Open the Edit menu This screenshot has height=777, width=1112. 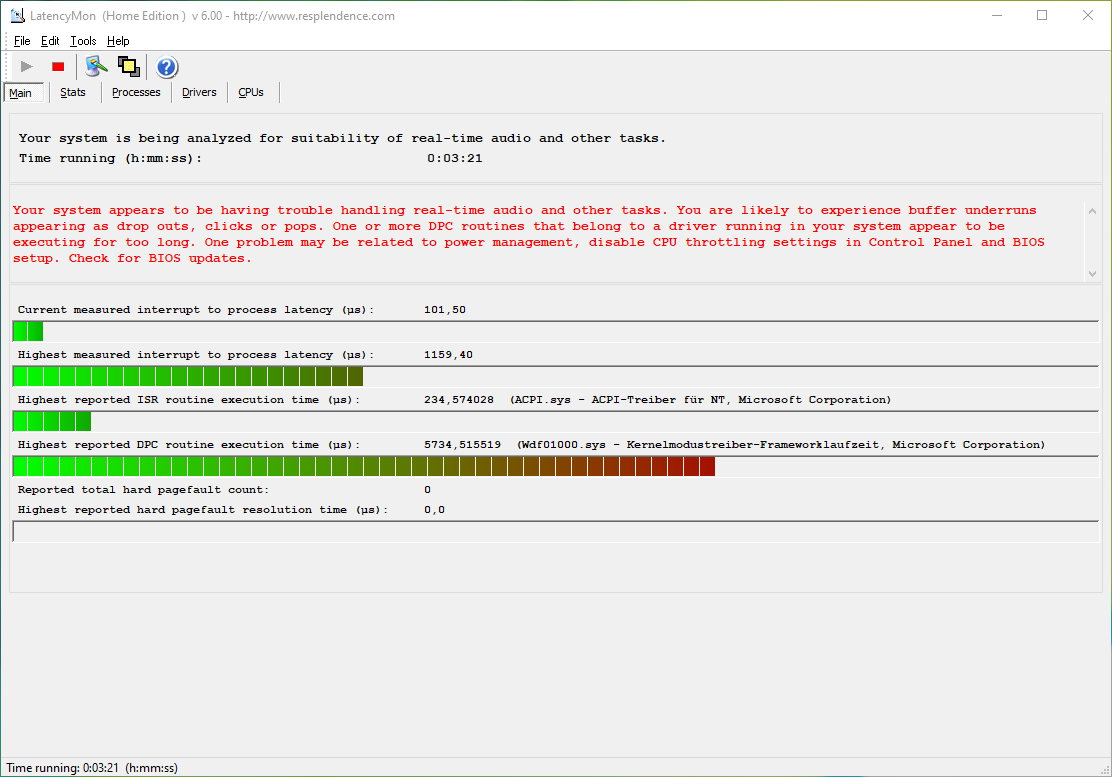pyautogui.click(x=50, y=41)
